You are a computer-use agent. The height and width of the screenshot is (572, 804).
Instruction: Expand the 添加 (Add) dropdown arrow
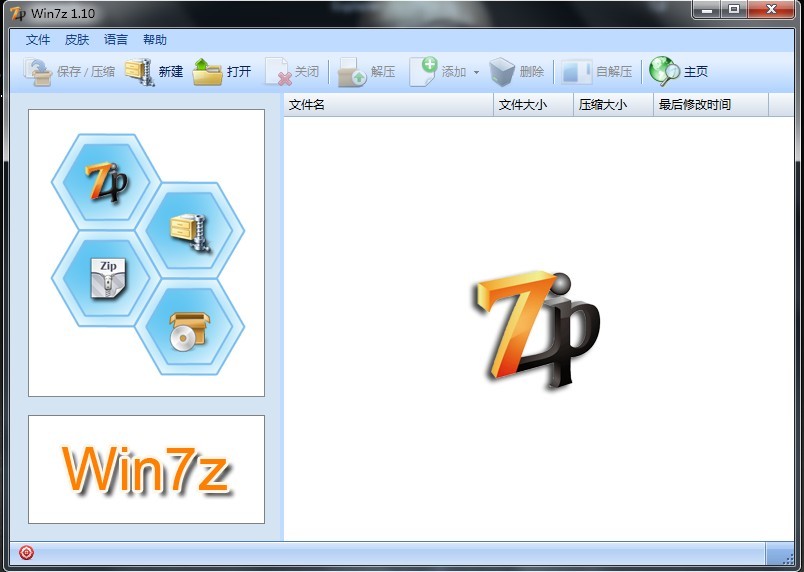[x=476, y=72]
